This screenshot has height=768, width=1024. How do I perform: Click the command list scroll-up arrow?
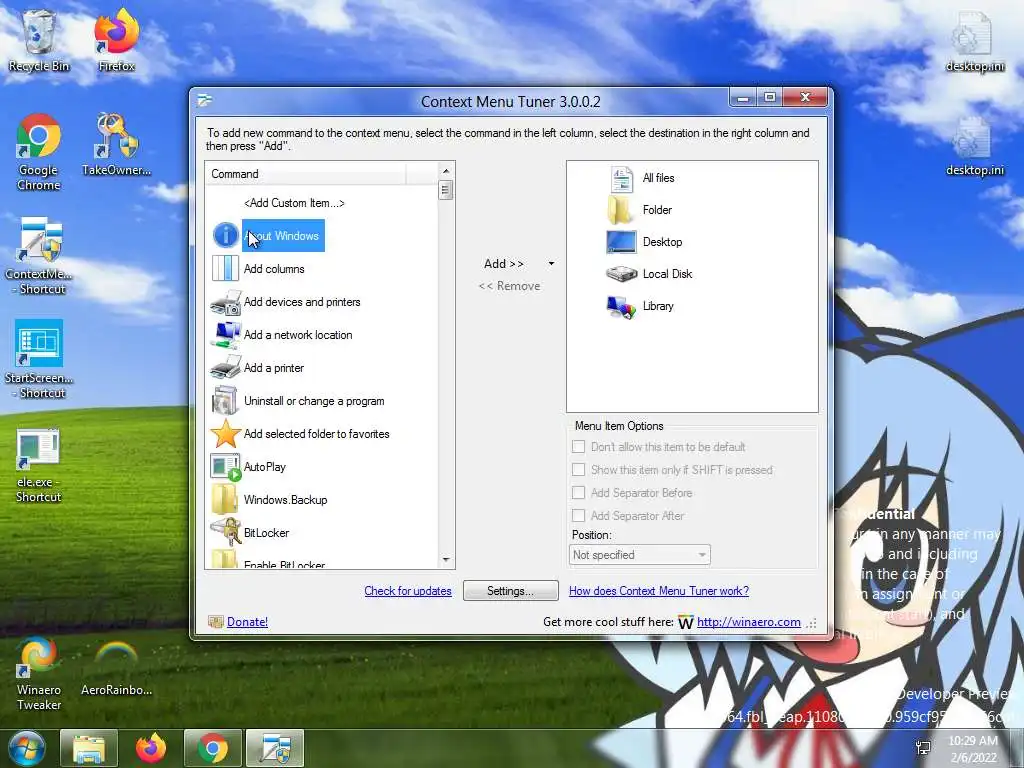(446, 171)
